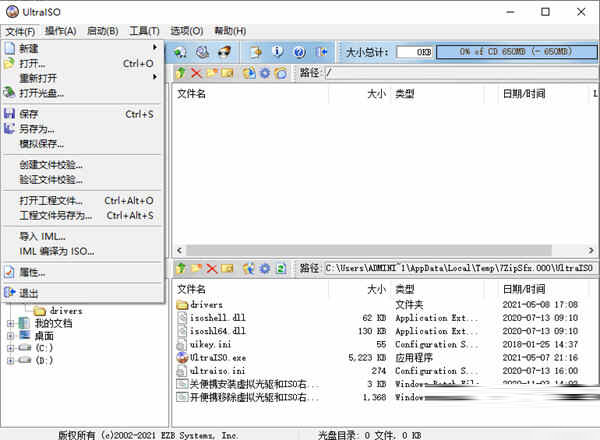Expand the 我的文档 tree node
This screenshot has width=600, height=440.
coord(10,324)
